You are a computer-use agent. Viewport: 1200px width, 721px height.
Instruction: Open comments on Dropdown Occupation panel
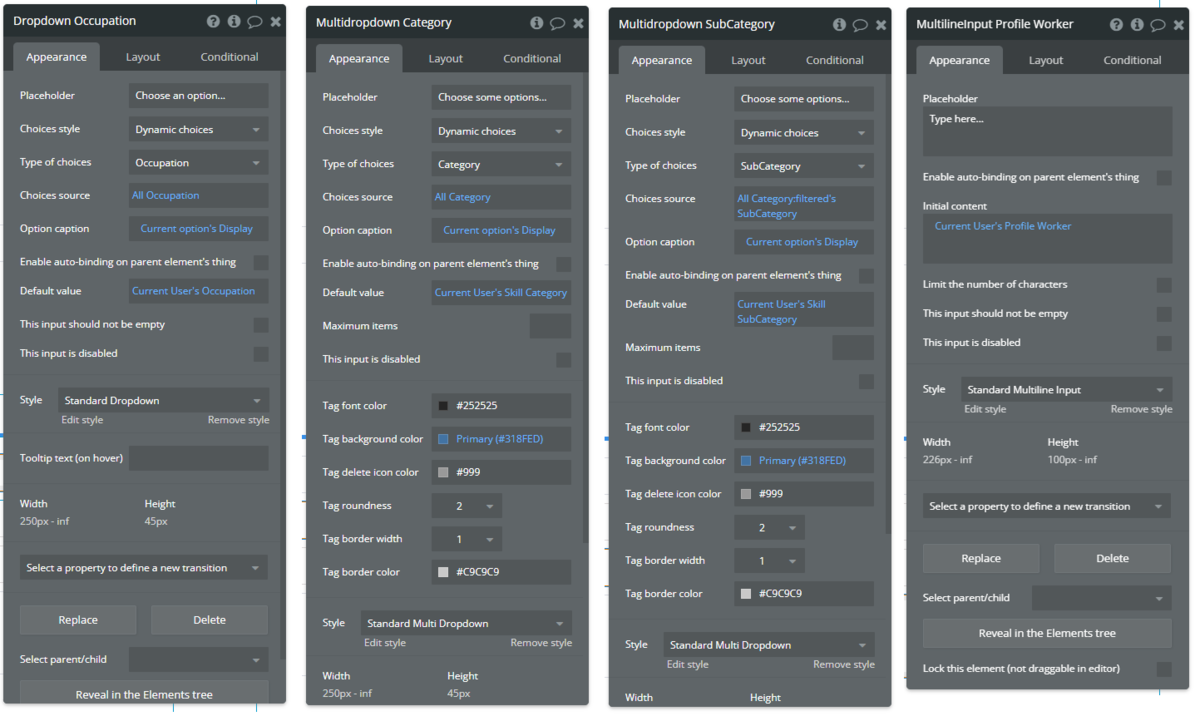click(x=255, y=21)
